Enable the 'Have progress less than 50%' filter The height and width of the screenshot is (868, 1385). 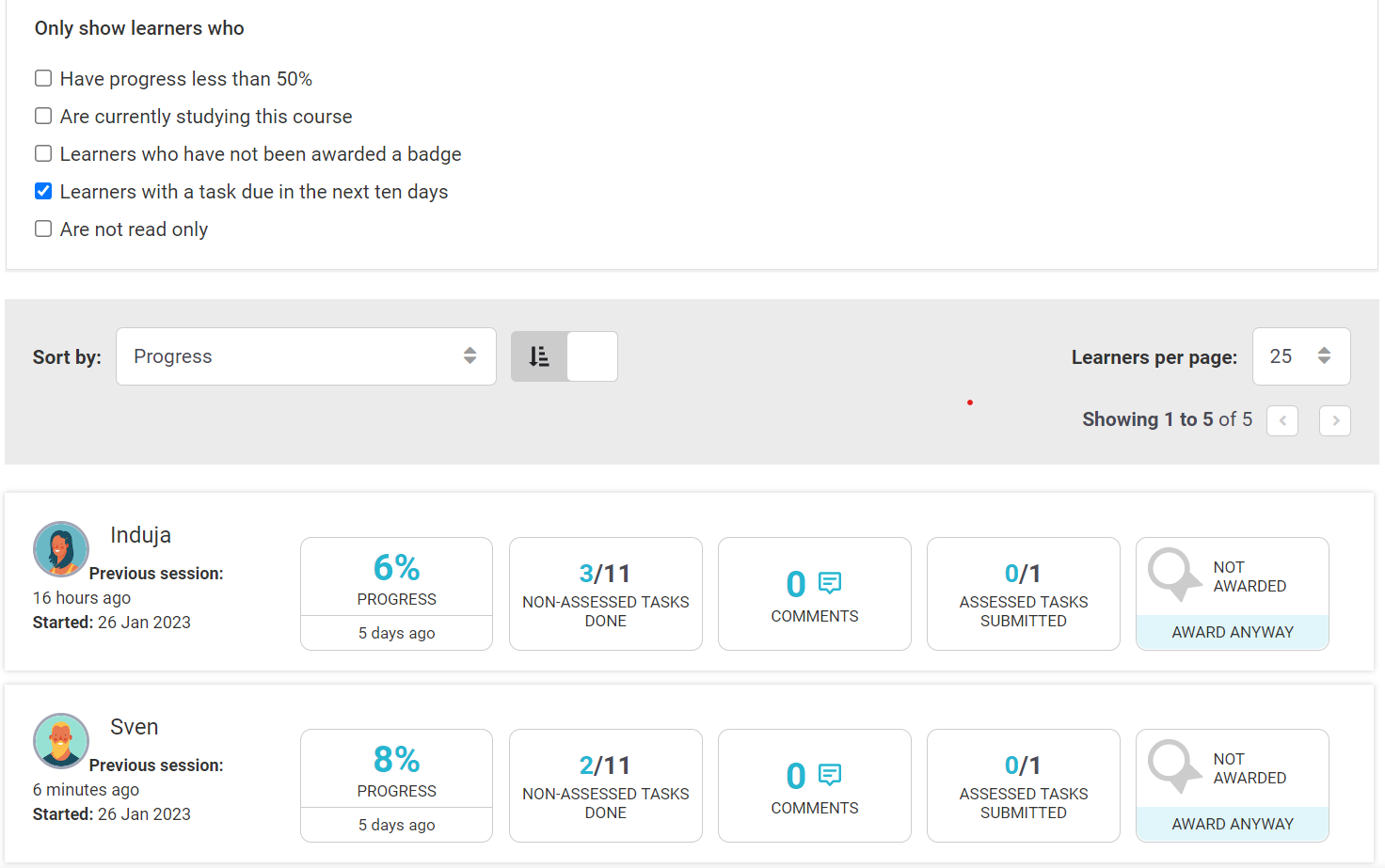(43, 78)
